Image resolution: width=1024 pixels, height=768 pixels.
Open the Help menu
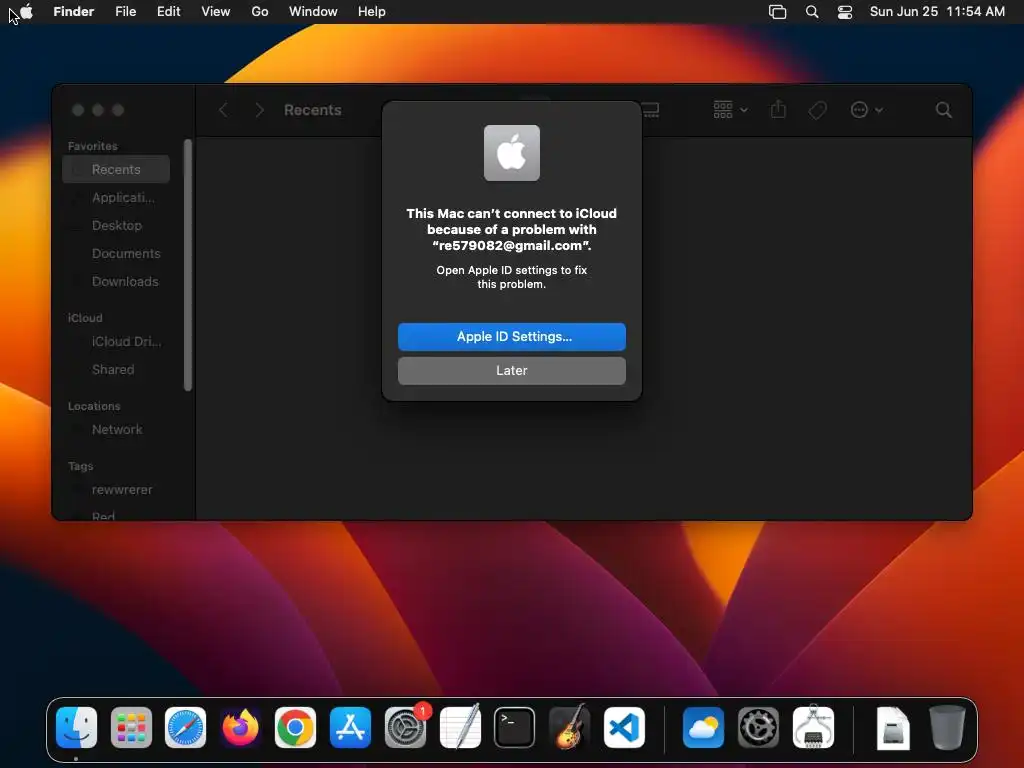tap(372, 12)
